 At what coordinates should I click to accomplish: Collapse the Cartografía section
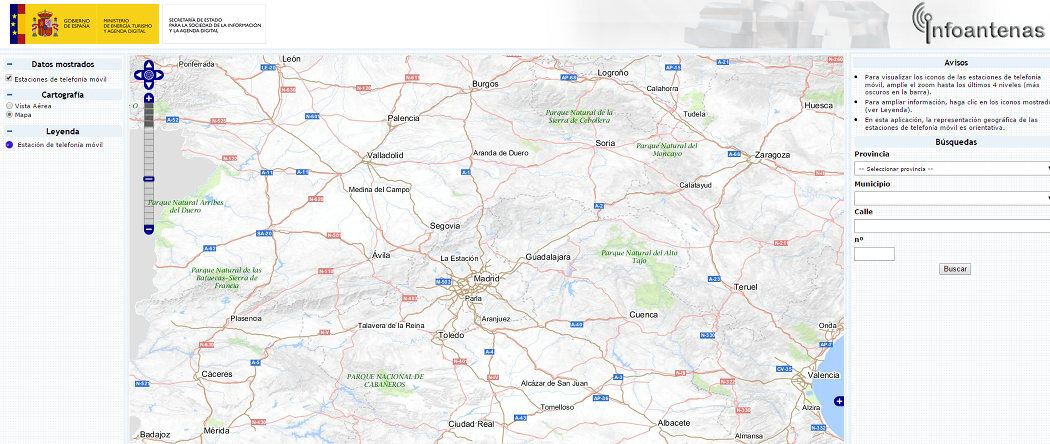[x=9, y=95]
